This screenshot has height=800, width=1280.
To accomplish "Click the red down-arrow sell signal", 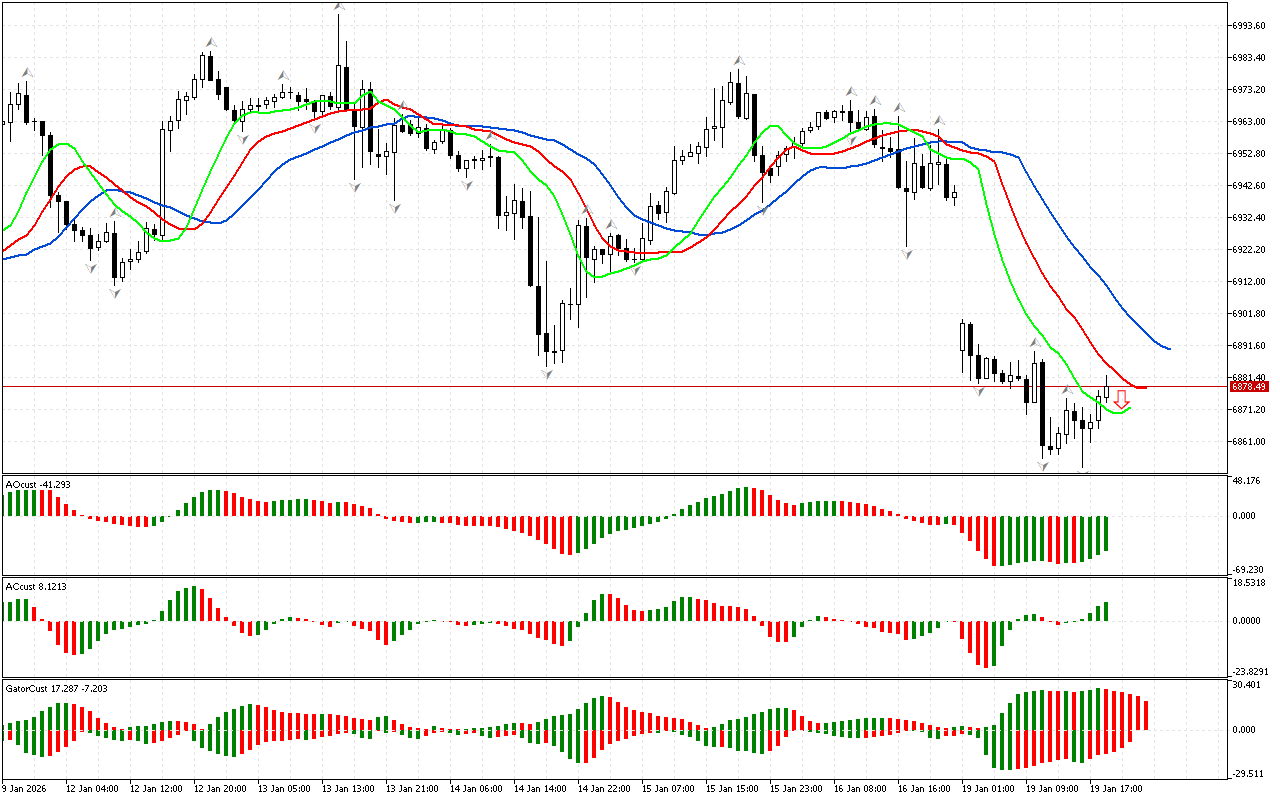I will click(1122, 399).
